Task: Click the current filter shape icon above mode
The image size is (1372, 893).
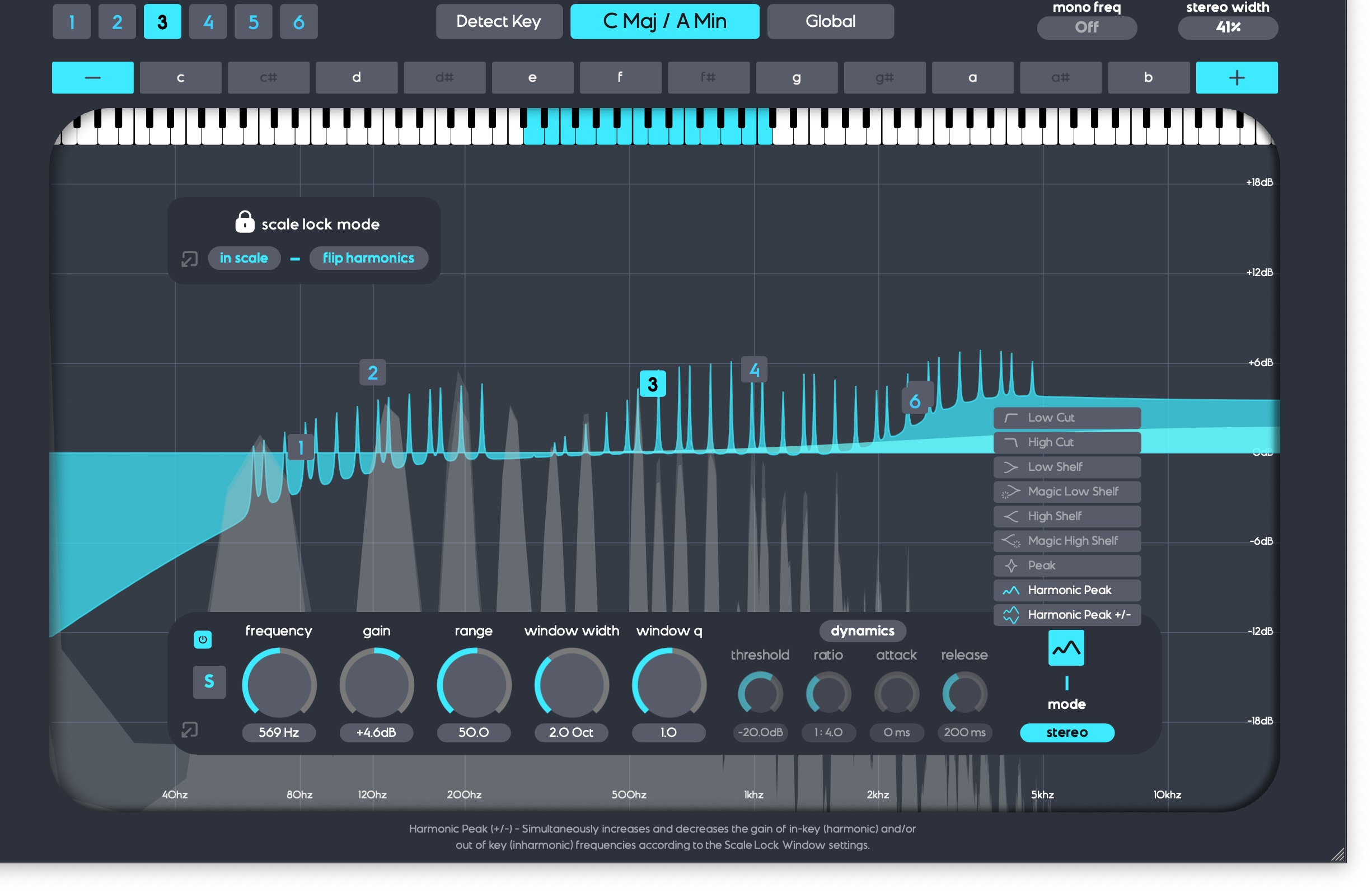Action: (1066, 648)
